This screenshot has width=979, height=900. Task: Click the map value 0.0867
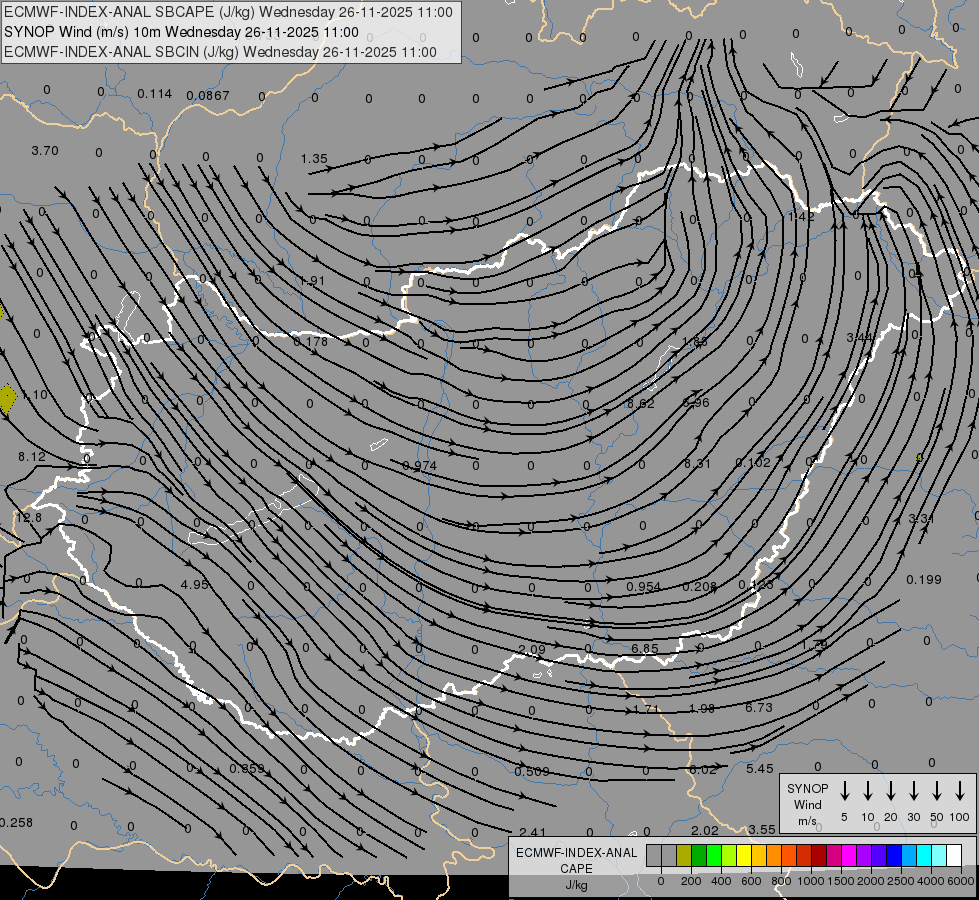click(208, 96)
